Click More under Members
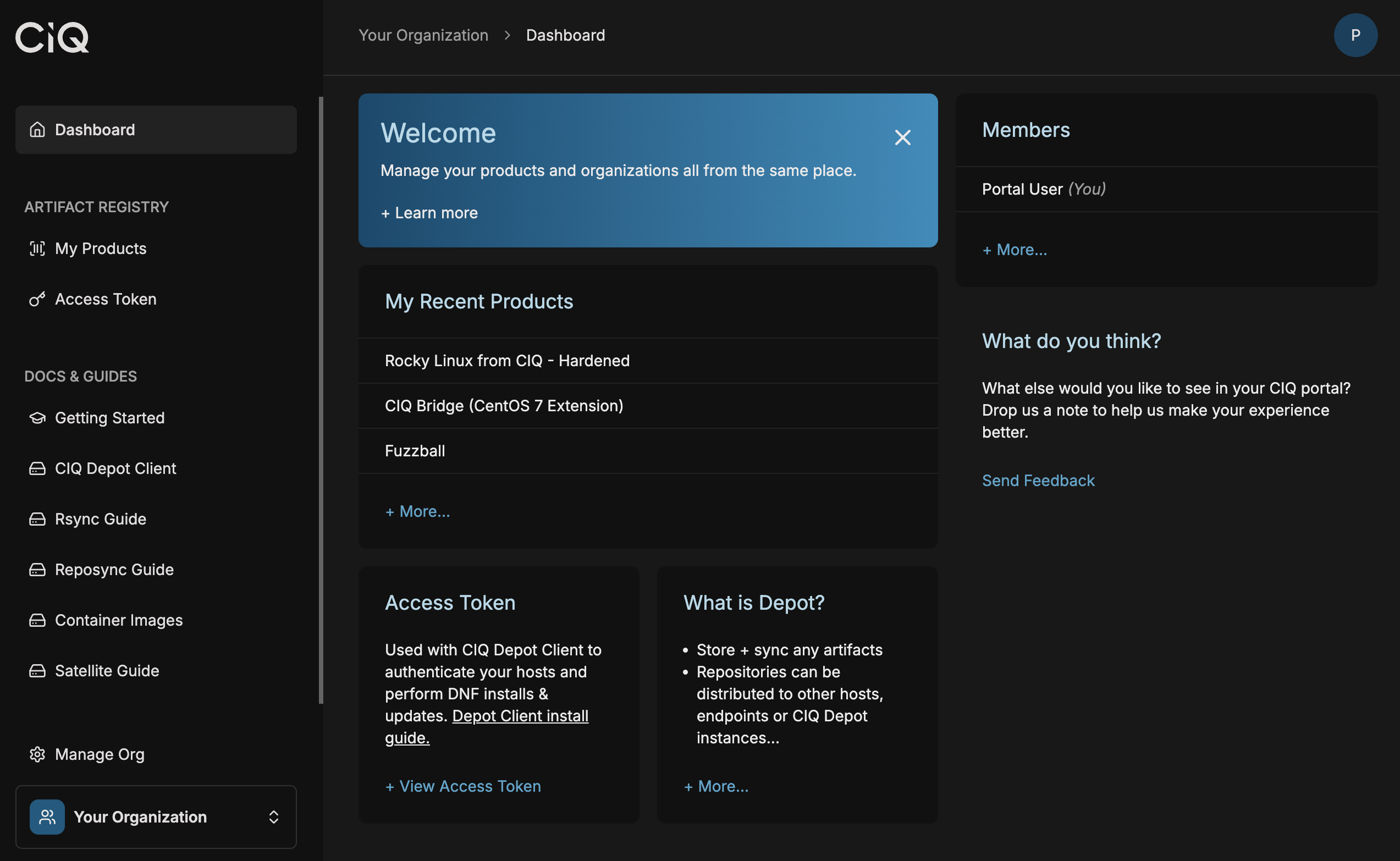The width and height of the screenshot is (1400, 861). coord(1015,250)
